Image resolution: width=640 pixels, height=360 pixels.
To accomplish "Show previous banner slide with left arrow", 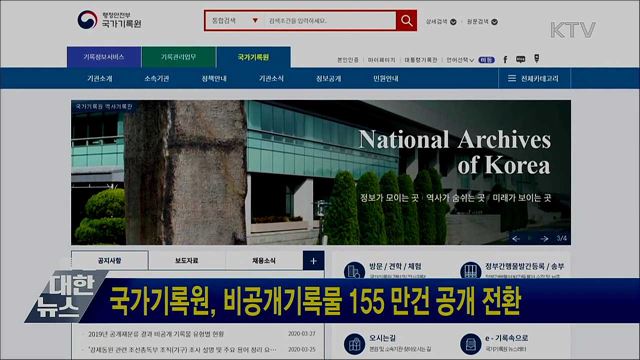I will (x=516, y=238).
